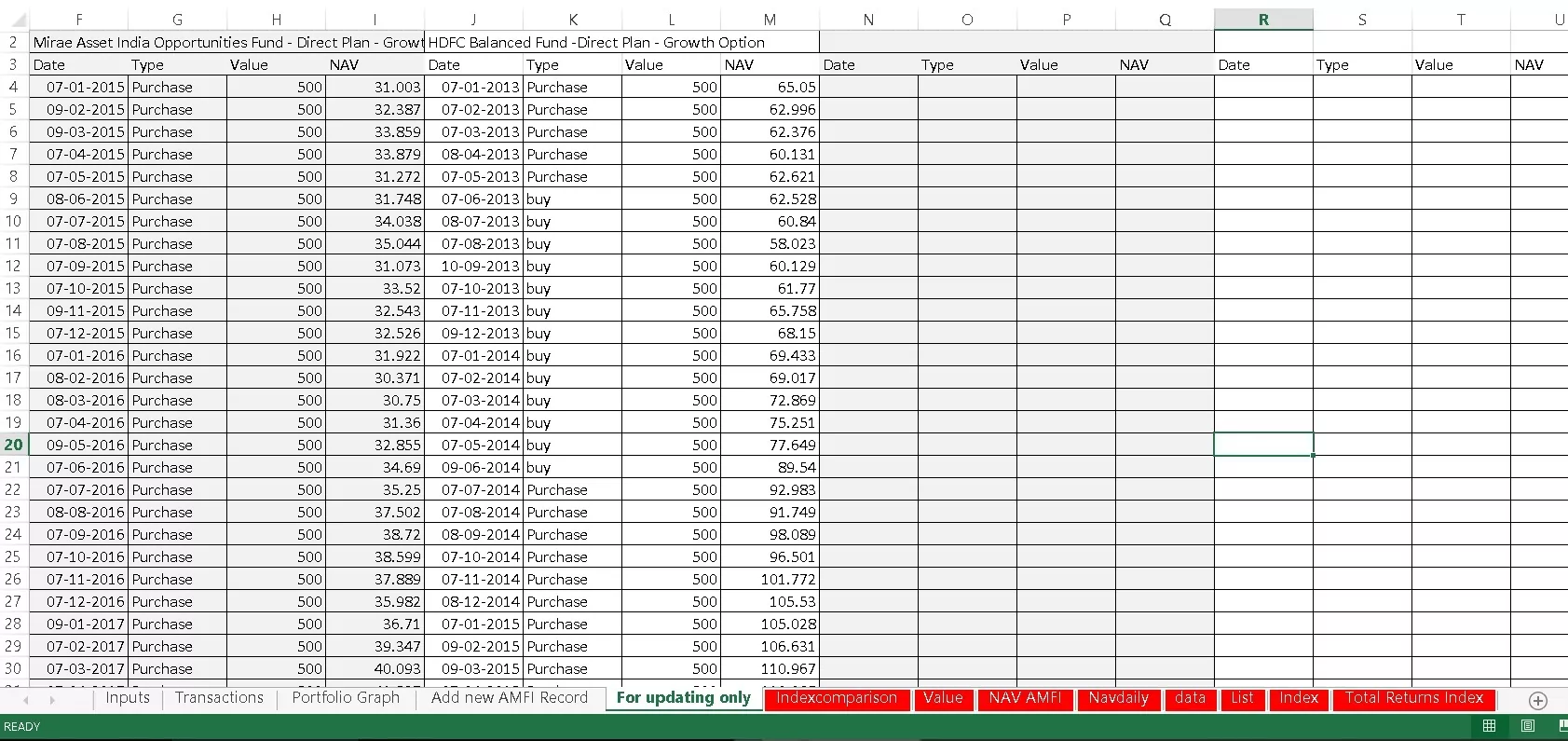
Task: Open Add new AMFI Record sheet
Action: point(510,698)
